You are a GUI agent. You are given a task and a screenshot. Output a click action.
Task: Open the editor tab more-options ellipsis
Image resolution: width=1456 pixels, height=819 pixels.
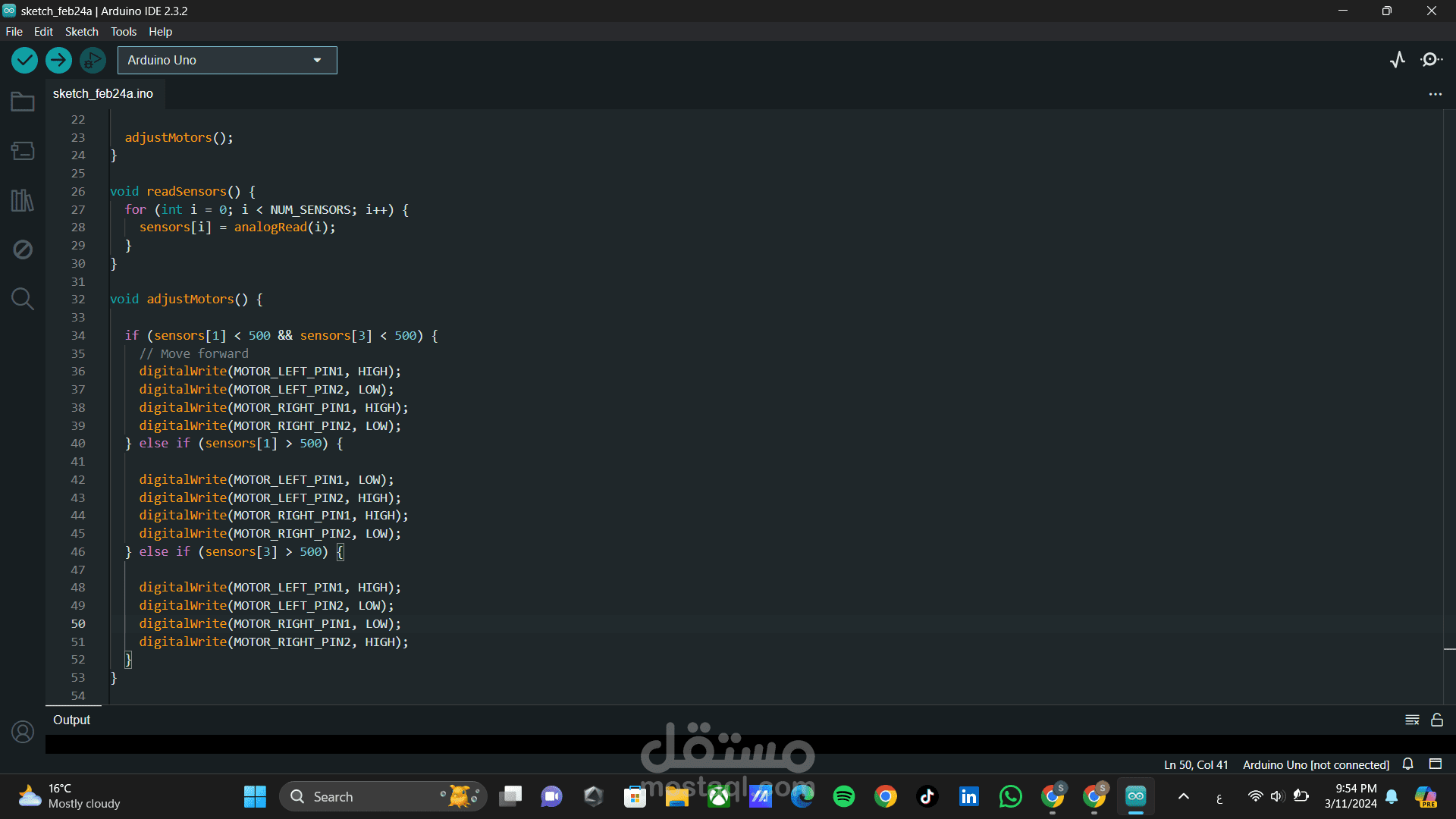tap(1435, 94)
